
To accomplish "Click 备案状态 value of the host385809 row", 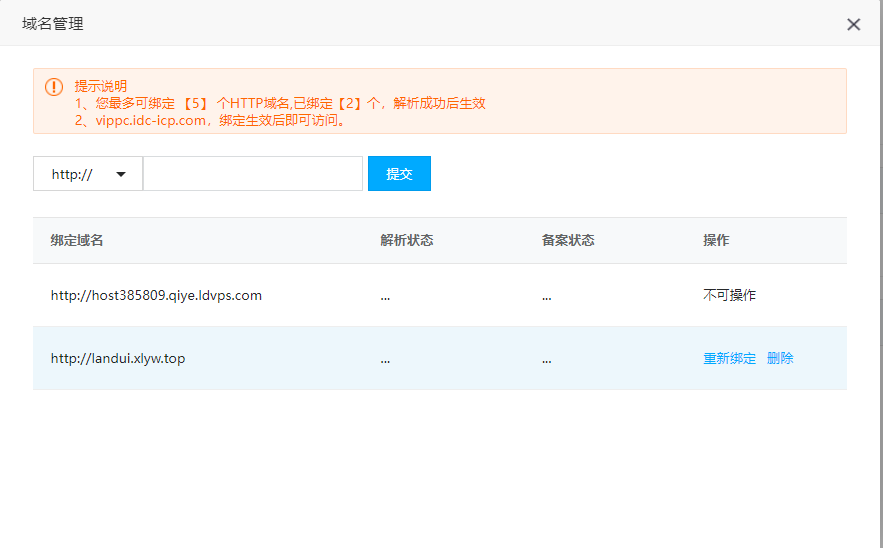I will [546, 297].
